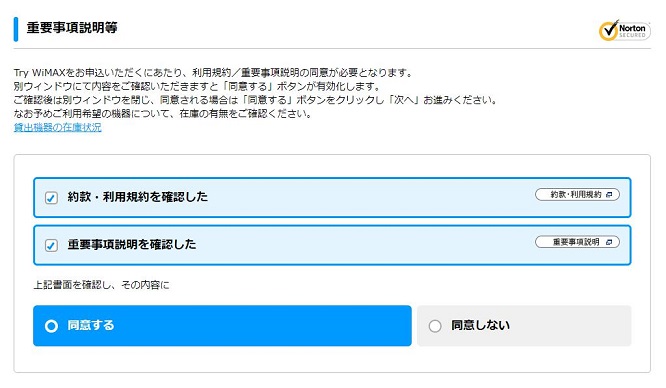666x388 pixels.
Task: Click the 同意する label text
Action: 91,326
